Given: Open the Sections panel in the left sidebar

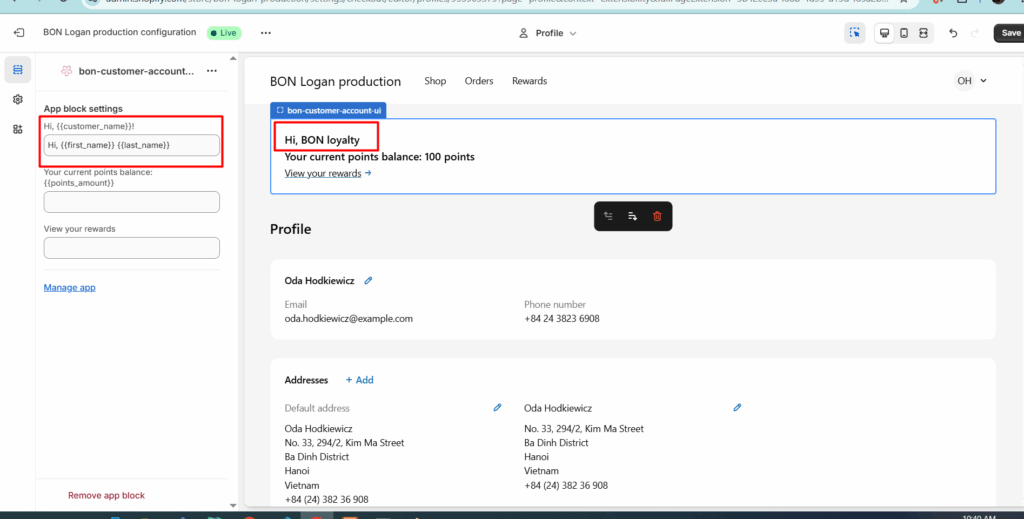Looking at the screenshot, I should [x=18, y=70].
